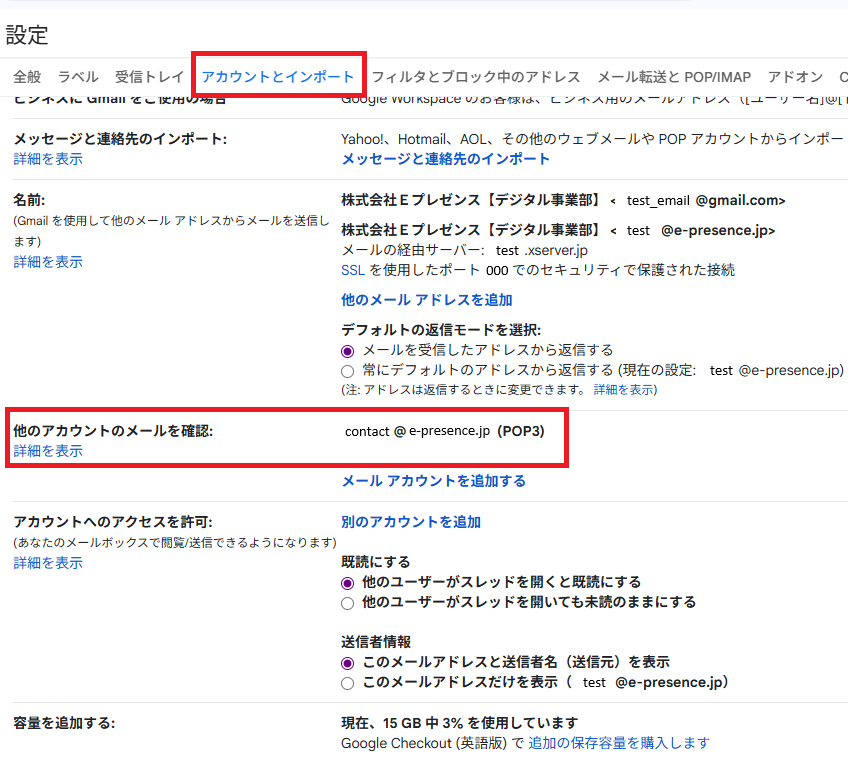The height and width of the screenshot is (764, 848).
Task: Click 詳細を表示 under 他のアカウントのメールを確認
Action: [x=48, y=451]
